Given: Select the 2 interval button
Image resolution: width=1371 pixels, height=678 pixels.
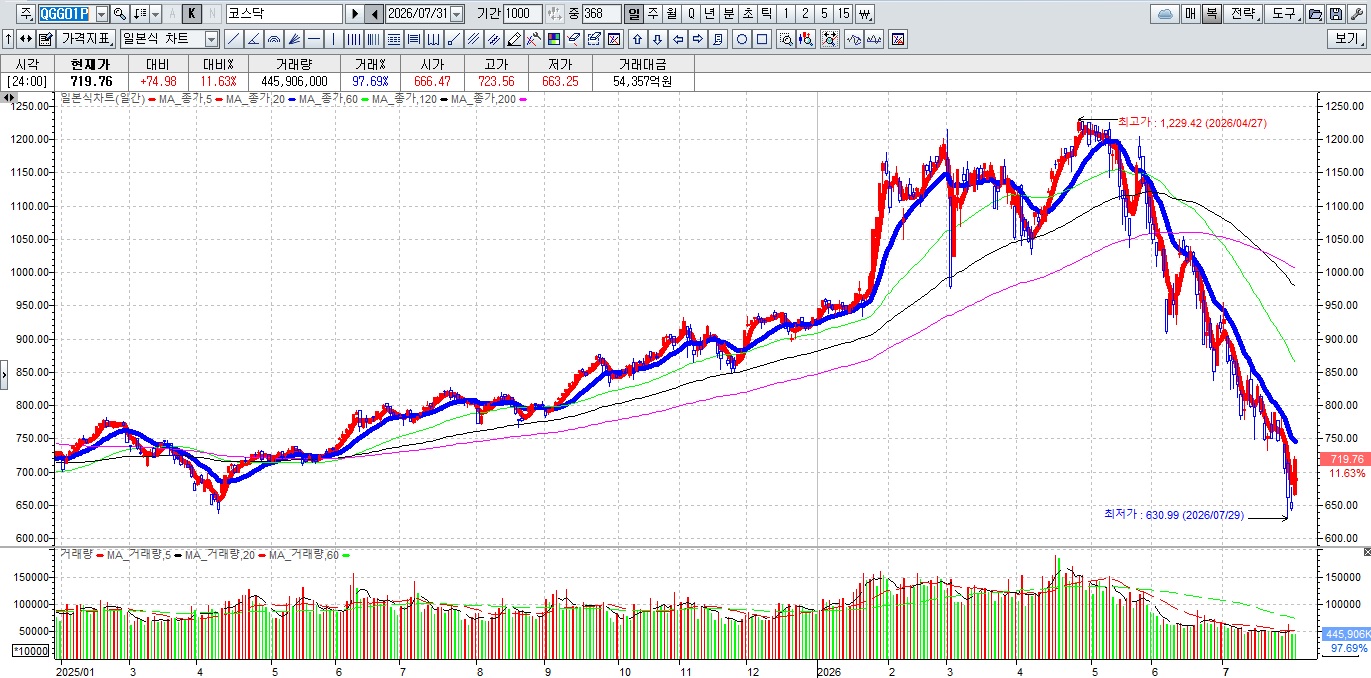Looking at the screenshot, I should (805, 14).
